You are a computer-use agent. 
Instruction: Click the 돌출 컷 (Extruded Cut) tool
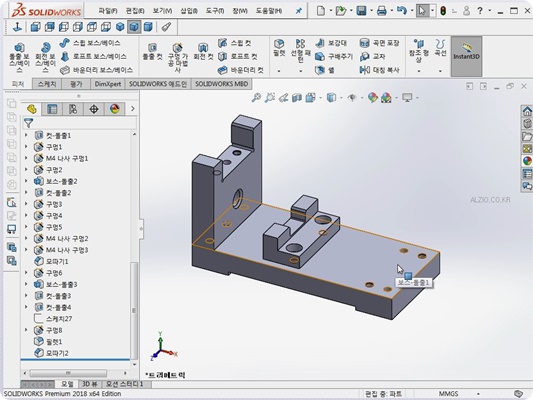(152, 52)
